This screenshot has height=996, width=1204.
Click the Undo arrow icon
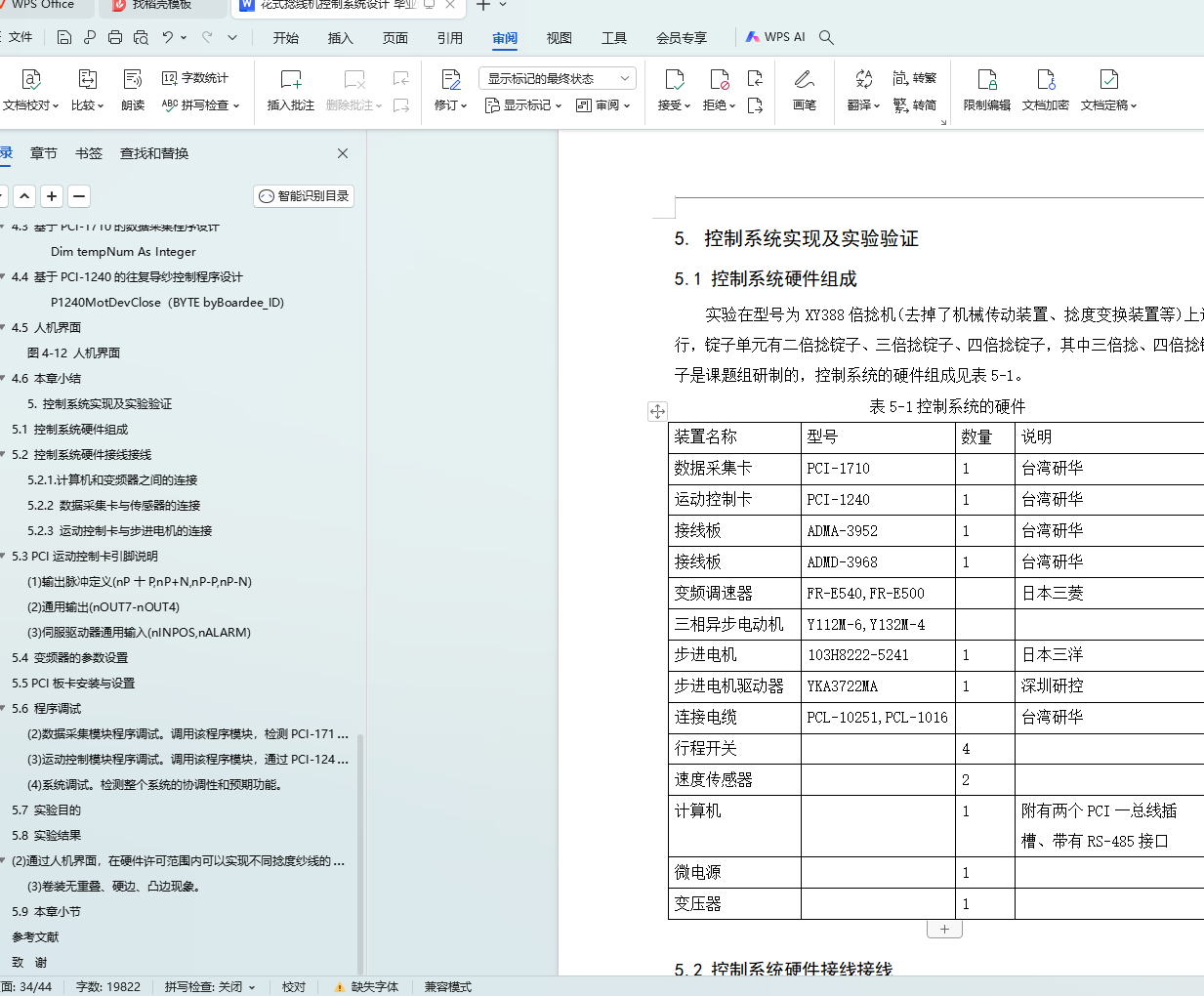168,37
